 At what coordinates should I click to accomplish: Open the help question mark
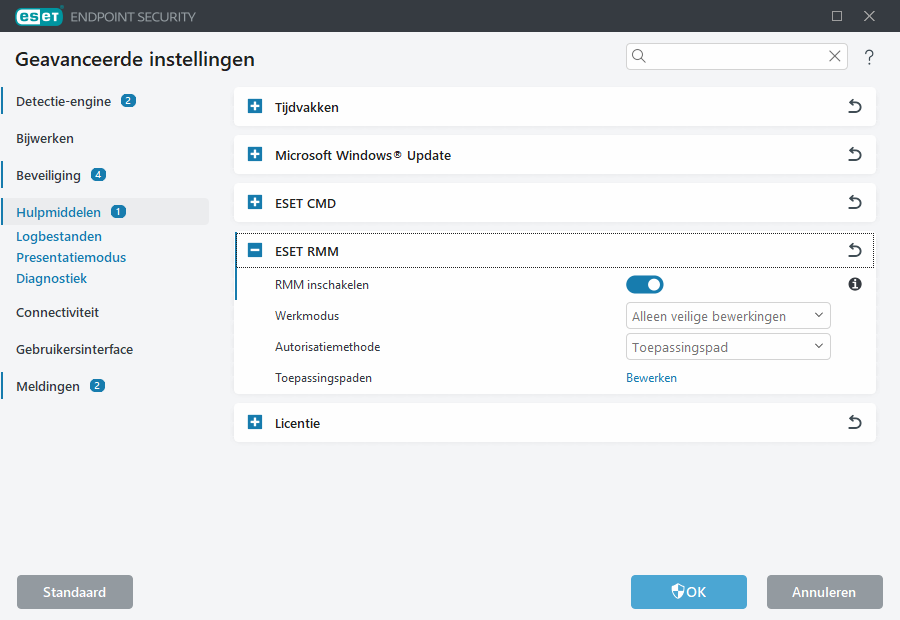pyautogui.click(x=869, y=57)
